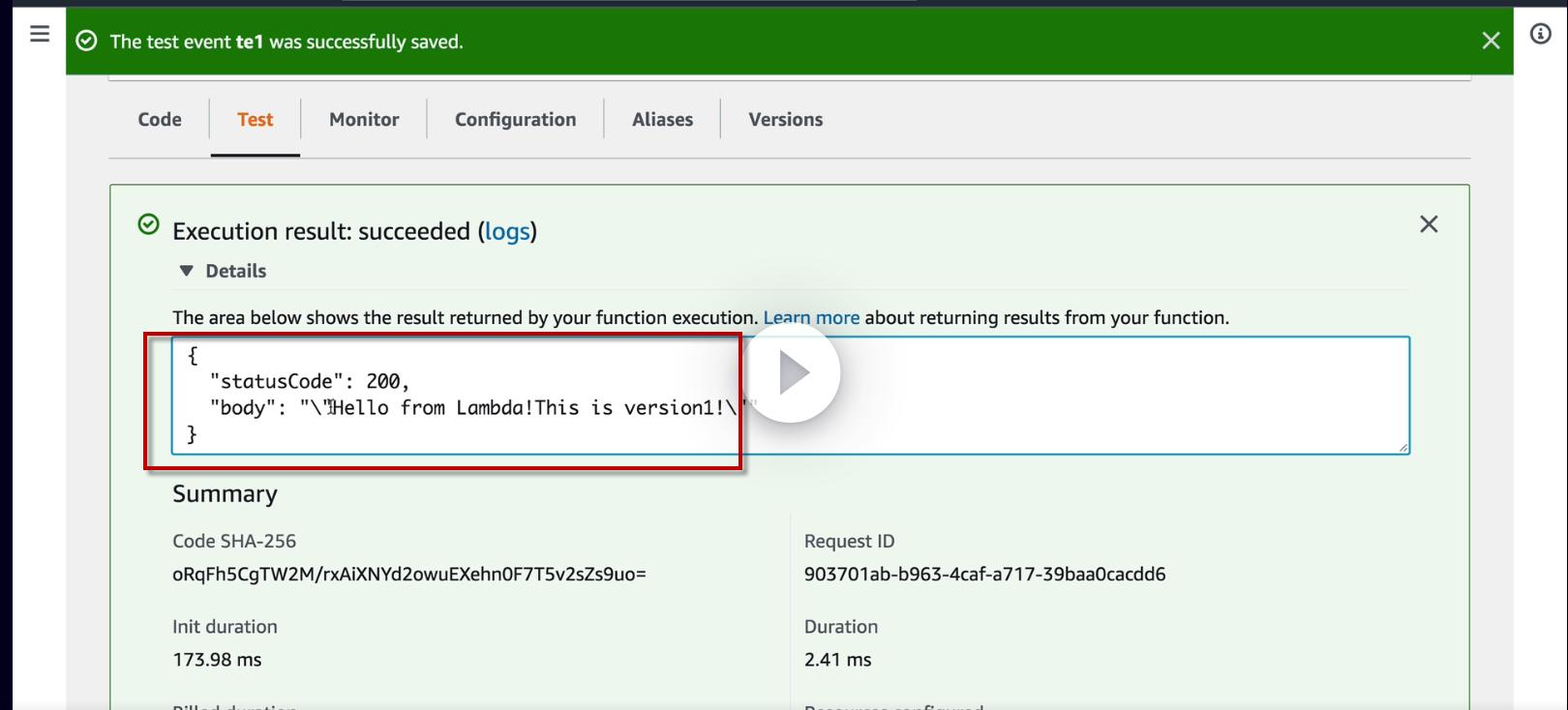Image resolution: width=1568 pixels, height=710 pixels.
Task: Open the hamburger navigation menu
Action: pyautogui.click(x=40, y=34)
